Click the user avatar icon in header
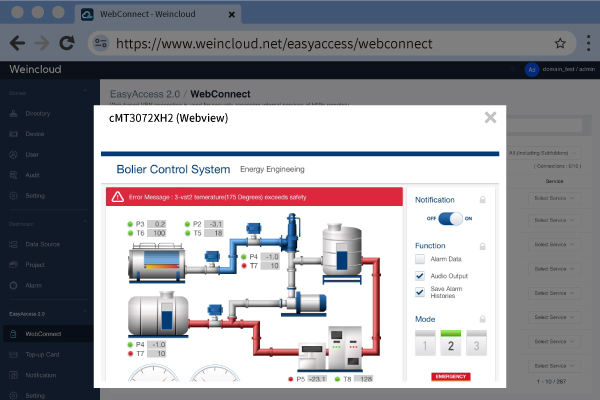600x400 pixels. pos(532,70)
